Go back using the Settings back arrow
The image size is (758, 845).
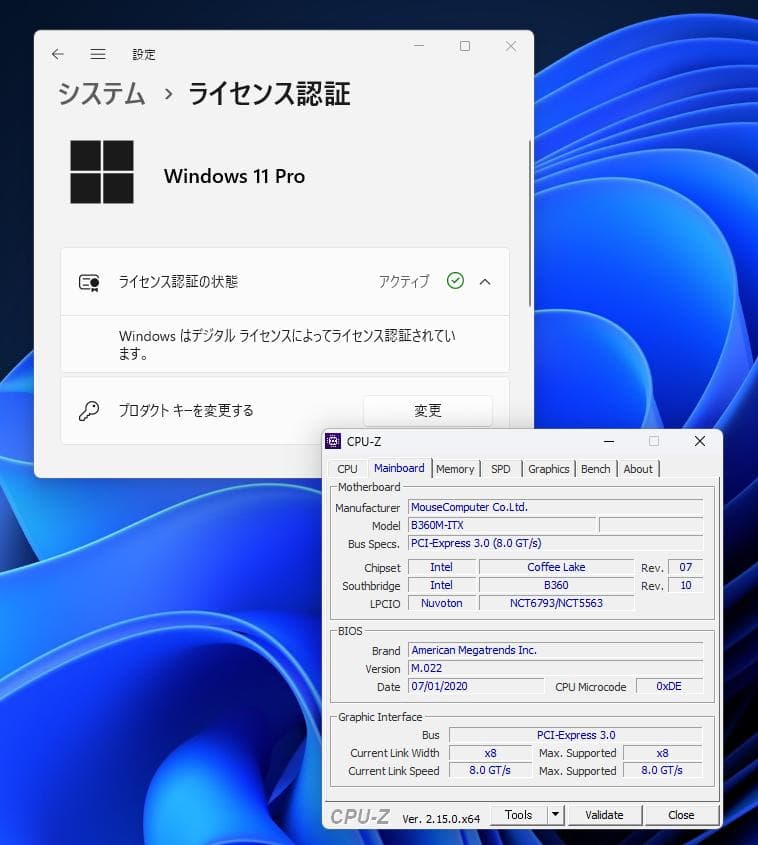(58, 54)
